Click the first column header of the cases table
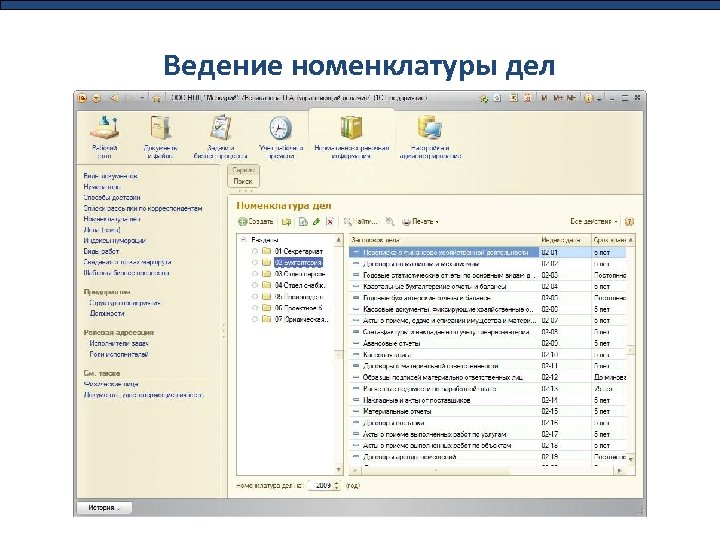Screen dimensions: 720x540 (x=444, y=240)
